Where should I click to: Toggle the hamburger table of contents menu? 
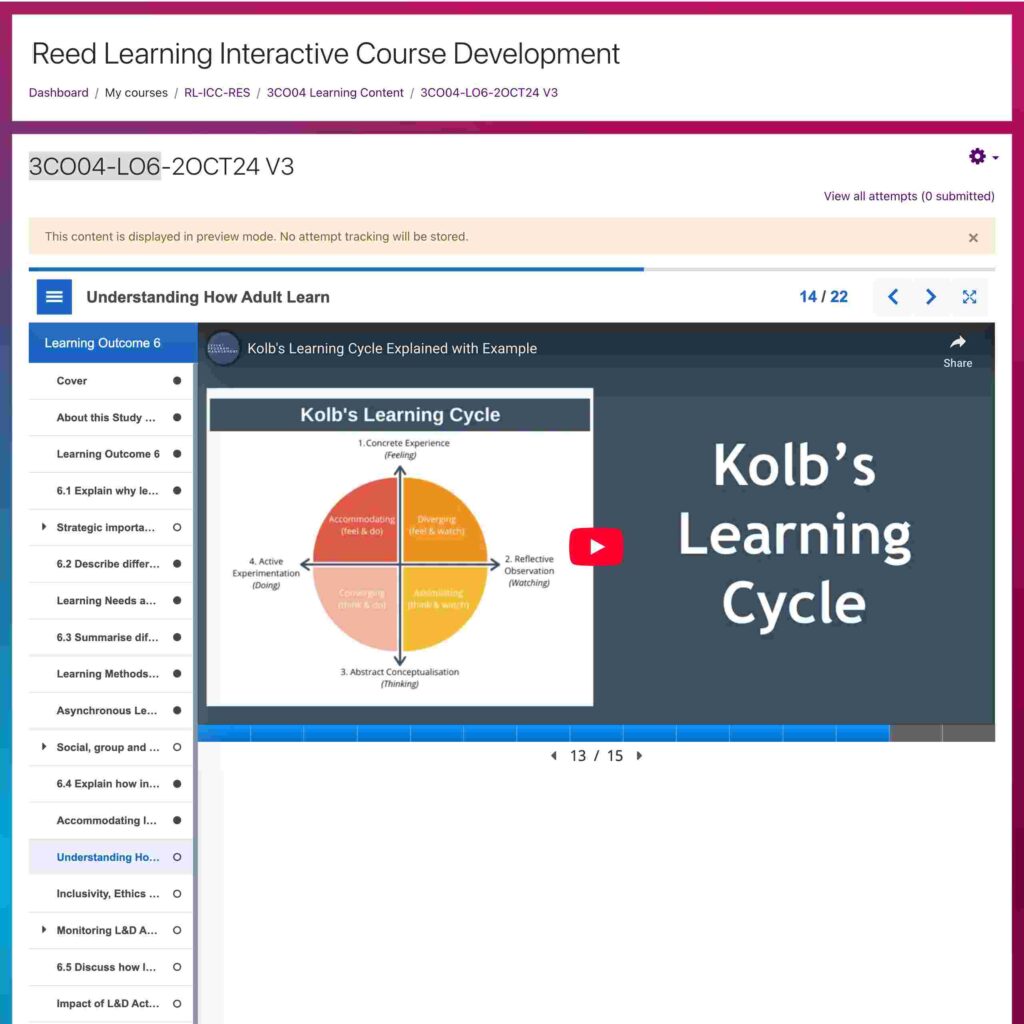click(54, 297)
